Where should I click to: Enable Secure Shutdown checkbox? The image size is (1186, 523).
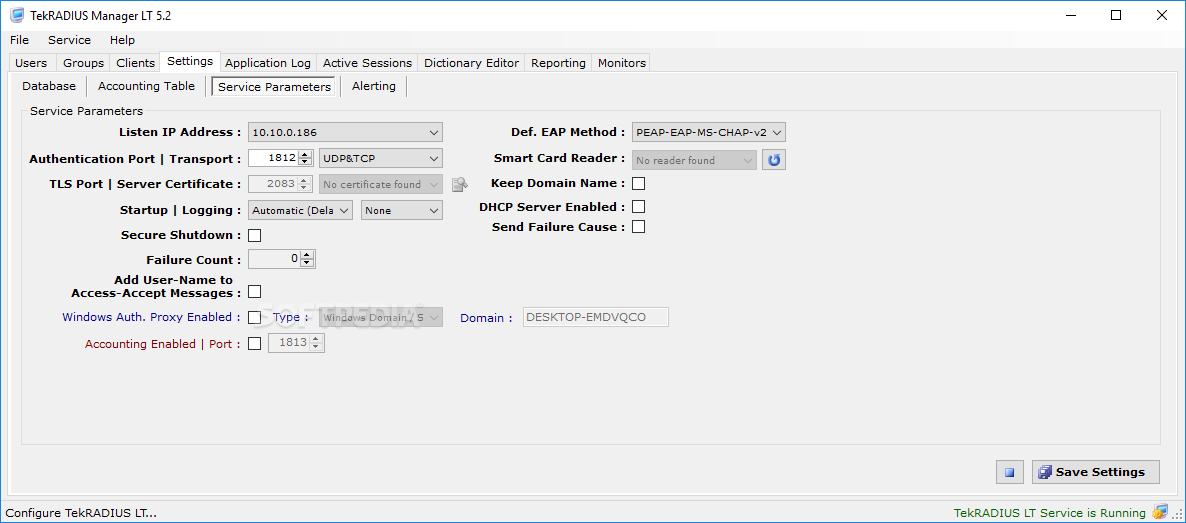pos(255,235)
